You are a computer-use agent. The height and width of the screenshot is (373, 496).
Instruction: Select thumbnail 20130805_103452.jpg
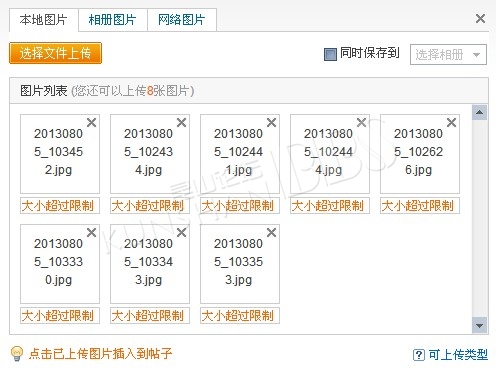point(60,154)
